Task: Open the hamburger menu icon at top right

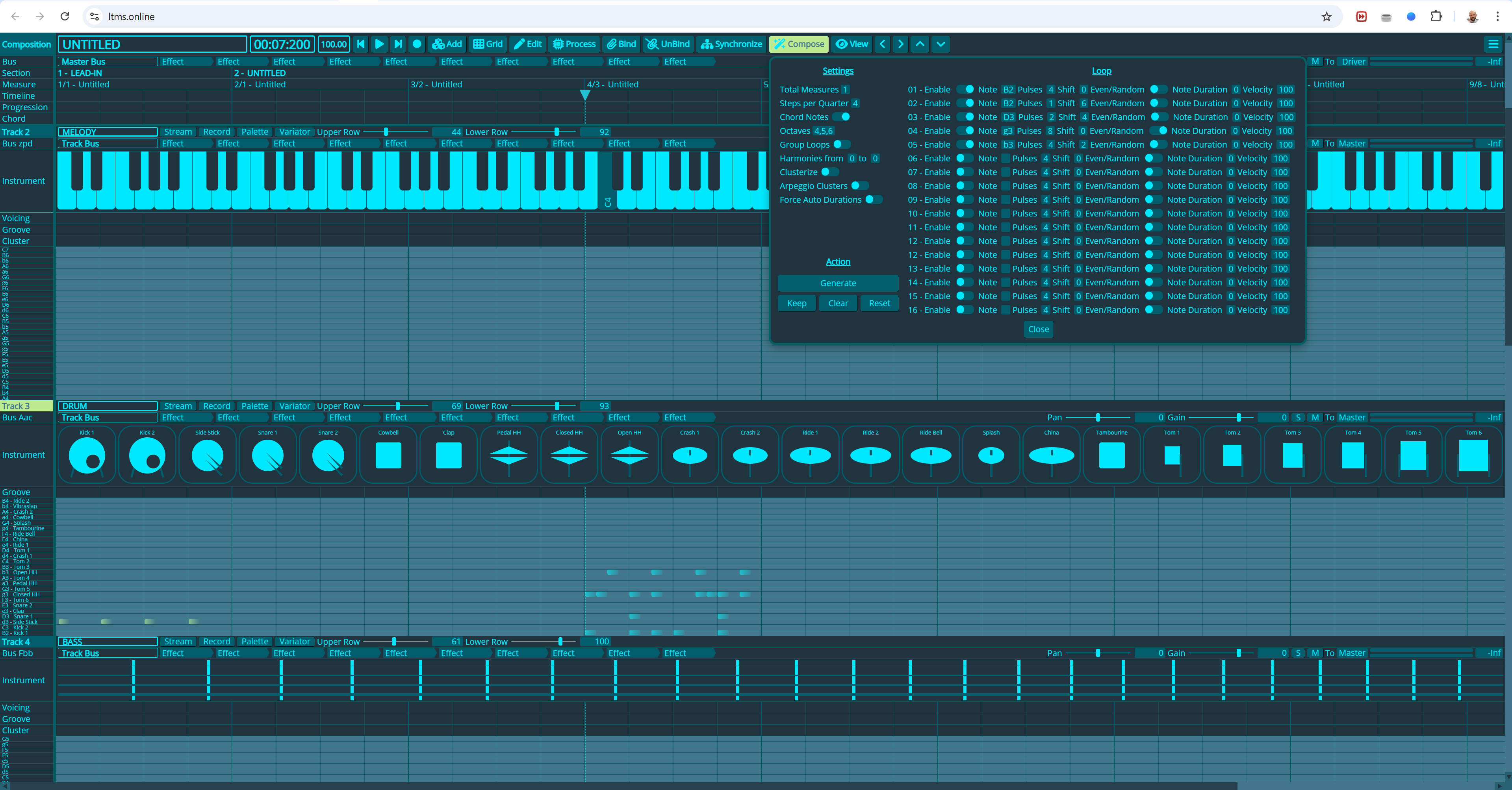Action: [x=1493, y=44]
